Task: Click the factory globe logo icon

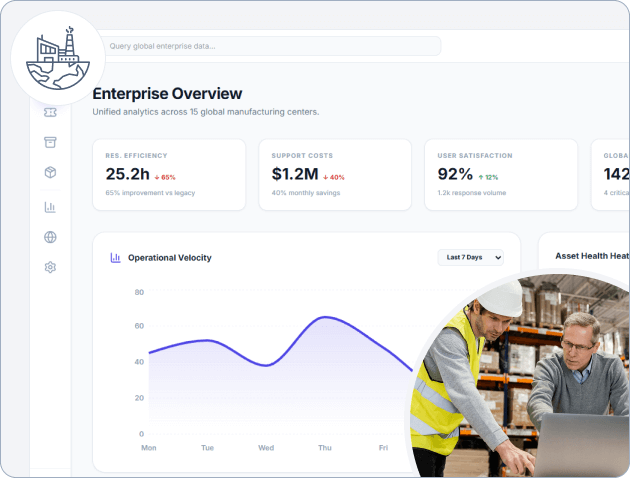Action: 58,58
